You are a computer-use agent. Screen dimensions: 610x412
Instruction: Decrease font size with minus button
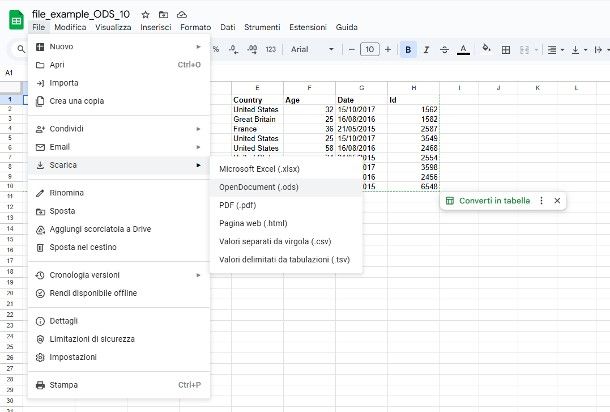click(352, 49)
